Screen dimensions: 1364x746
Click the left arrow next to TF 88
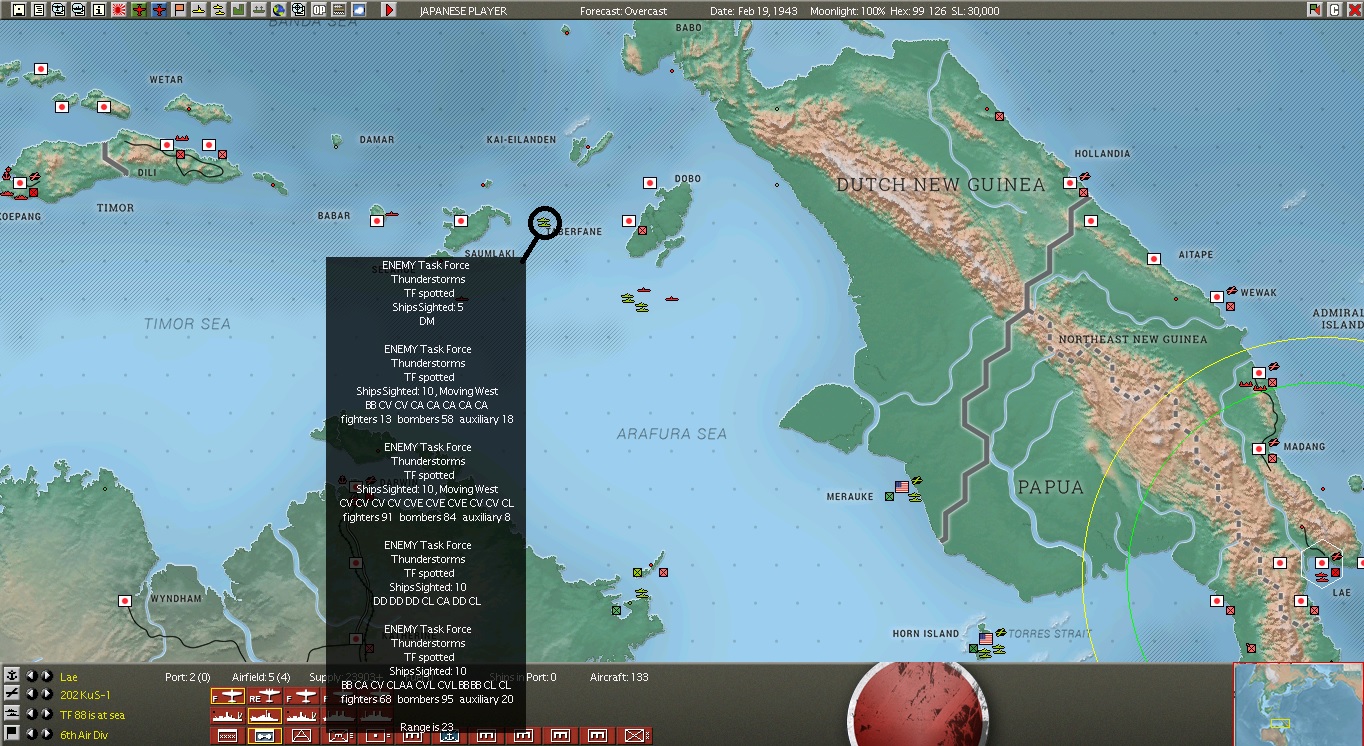(31, 714)
